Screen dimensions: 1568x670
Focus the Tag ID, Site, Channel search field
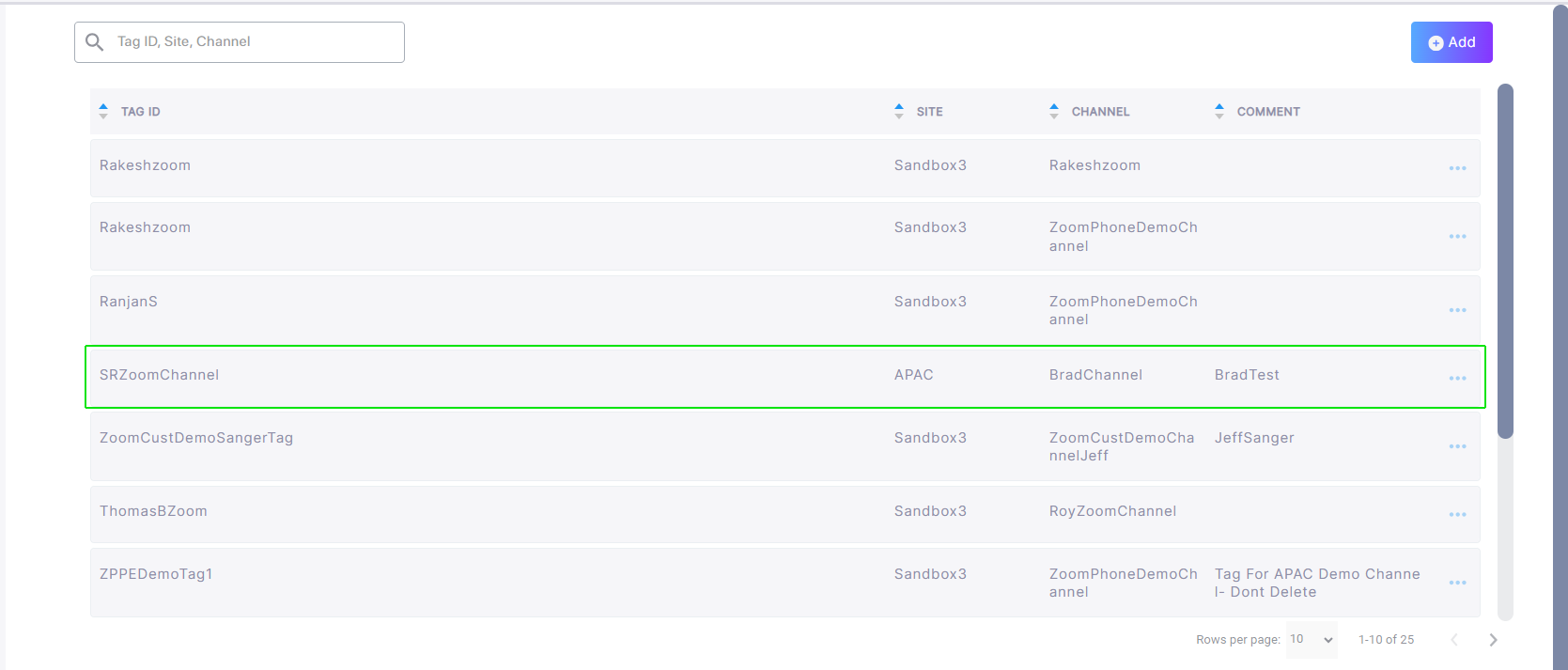[240, 42]
